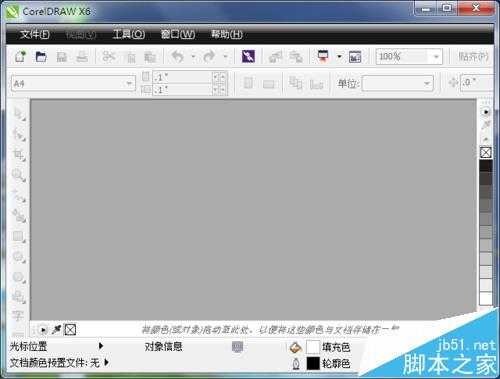This screenshot has height=379, width=500.
Task: Open the 帮助(H) menu
Action: 227,34
